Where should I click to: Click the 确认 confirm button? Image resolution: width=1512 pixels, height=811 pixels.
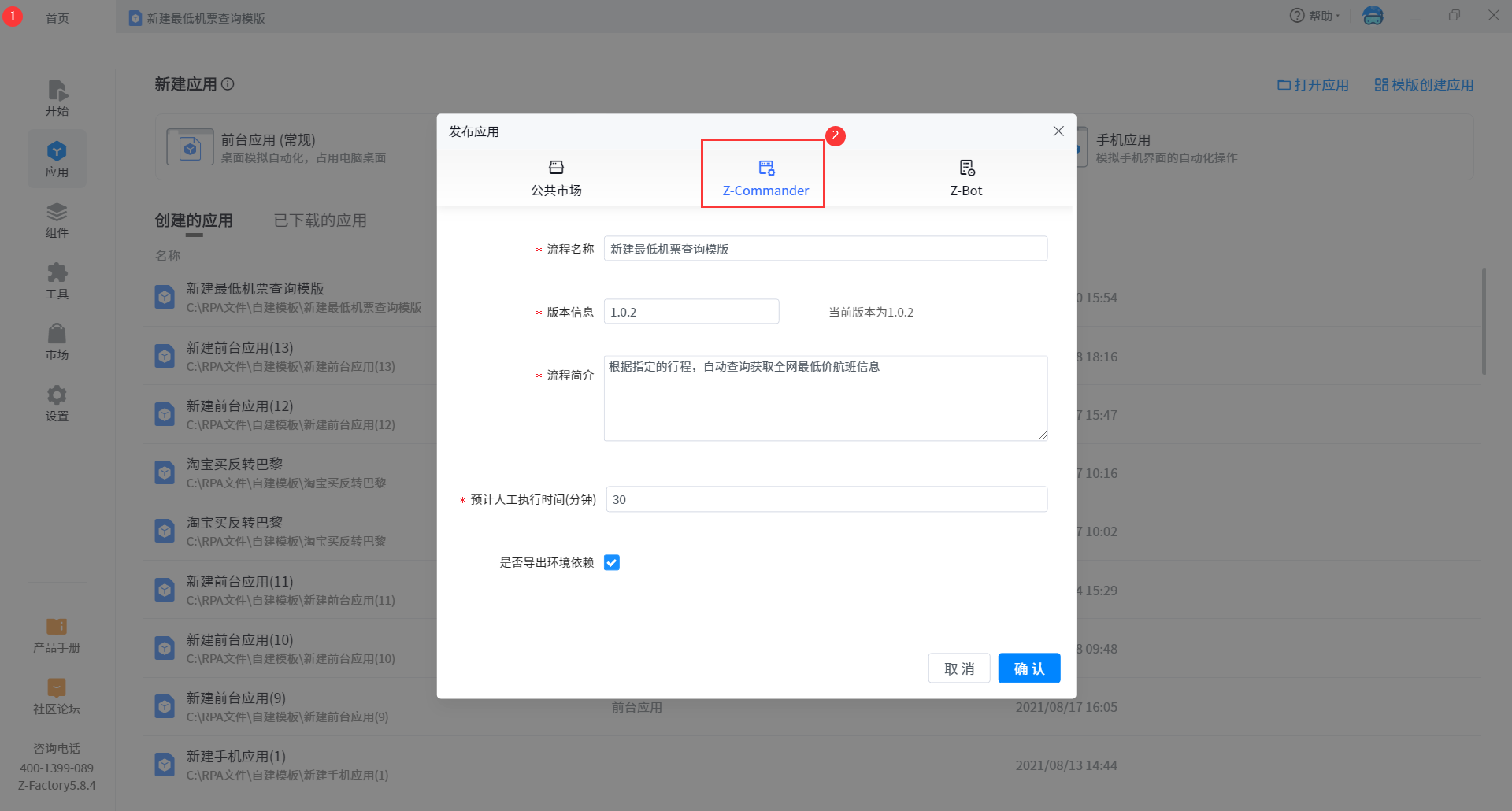(1028, 668)
